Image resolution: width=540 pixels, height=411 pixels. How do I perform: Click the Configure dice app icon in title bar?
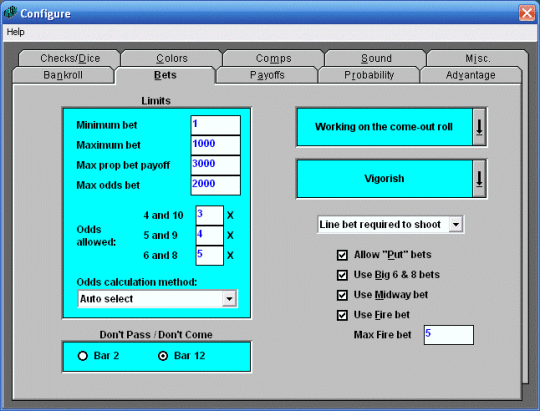[10, 12]
